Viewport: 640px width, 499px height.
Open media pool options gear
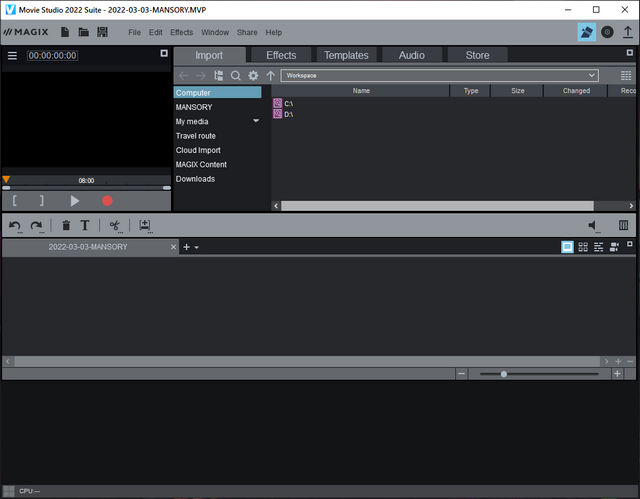pyautogui.click(x=253, y=75)
